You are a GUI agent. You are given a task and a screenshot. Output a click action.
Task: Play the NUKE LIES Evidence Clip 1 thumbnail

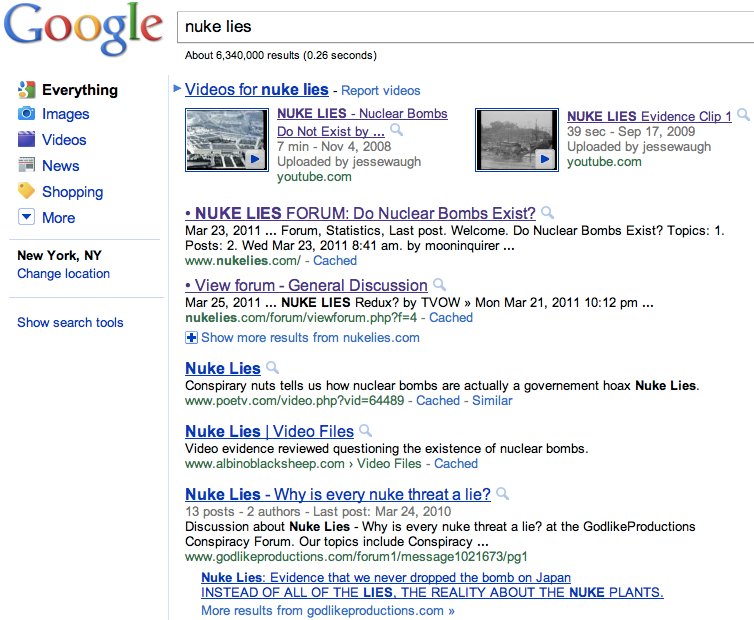(516, 139)
